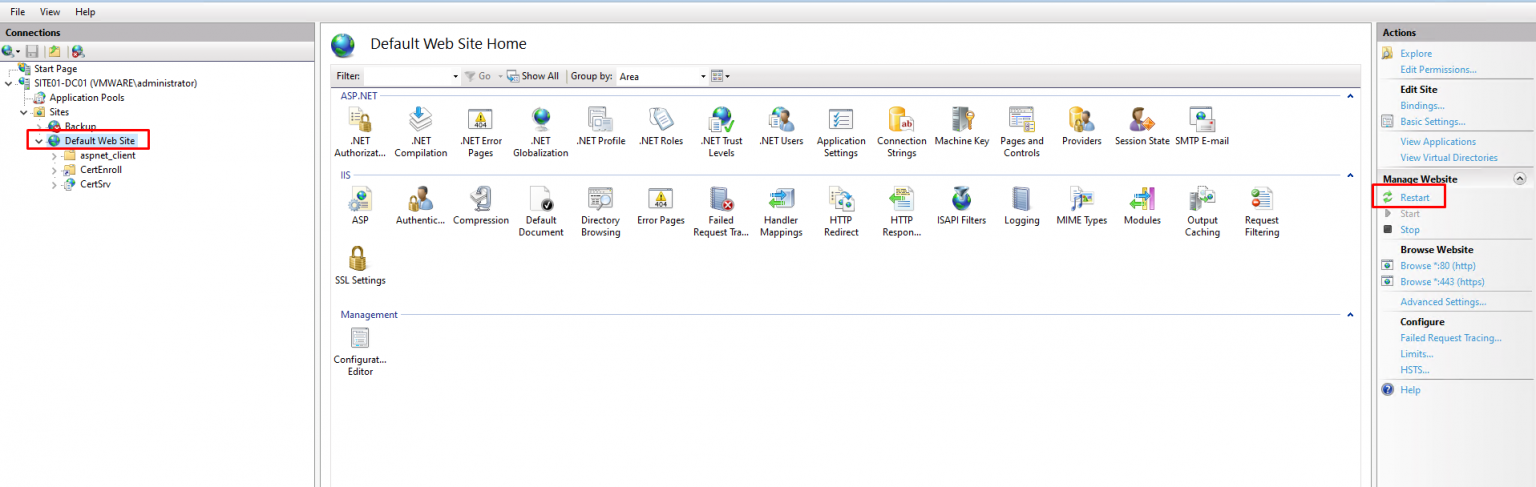Open the File menu

click(x=18, y=12)
